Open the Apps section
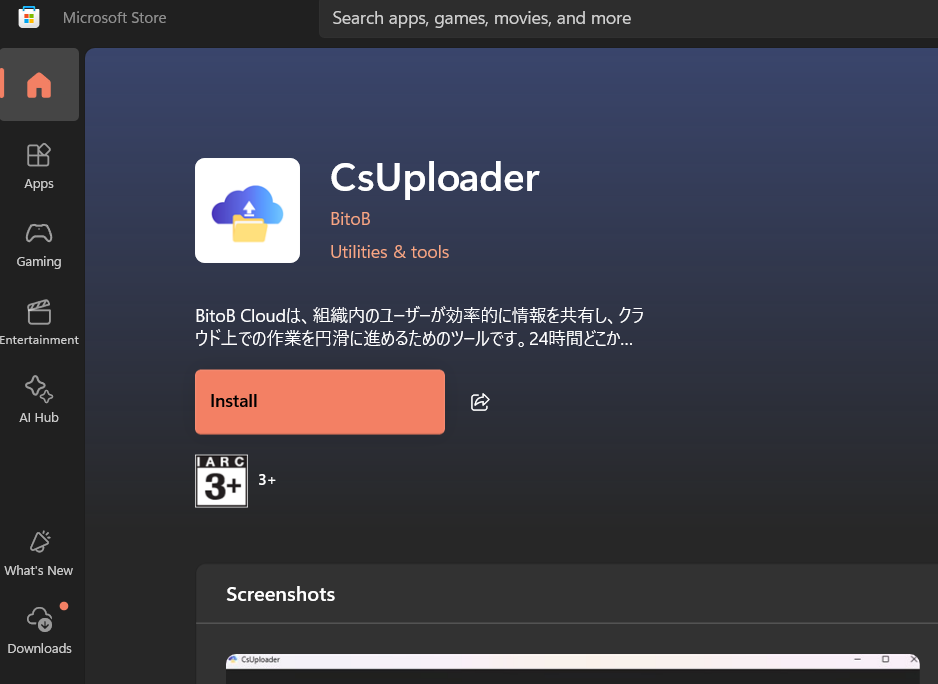Screen dimensions: 938x684 tap(39, 166)
